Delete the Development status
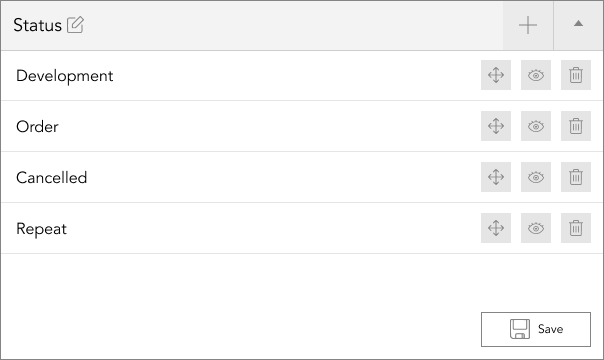 pyautogui.click(x=576, y=75)
